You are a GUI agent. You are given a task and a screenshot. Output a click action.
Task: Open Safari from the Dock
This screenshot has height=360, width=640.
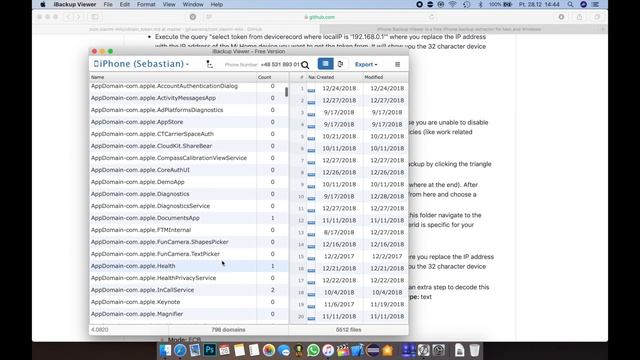coord(180,350)
